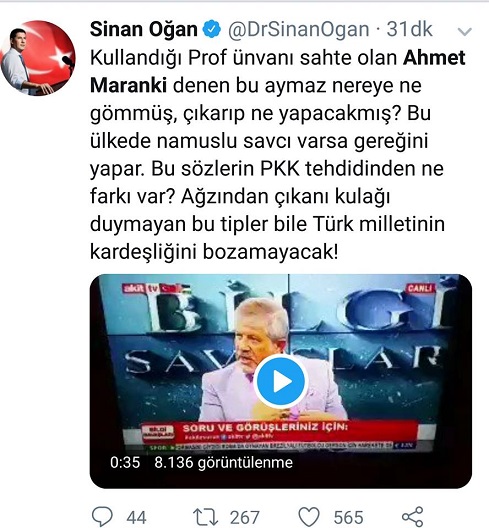Play the embedded video

(x=280, y=382)
